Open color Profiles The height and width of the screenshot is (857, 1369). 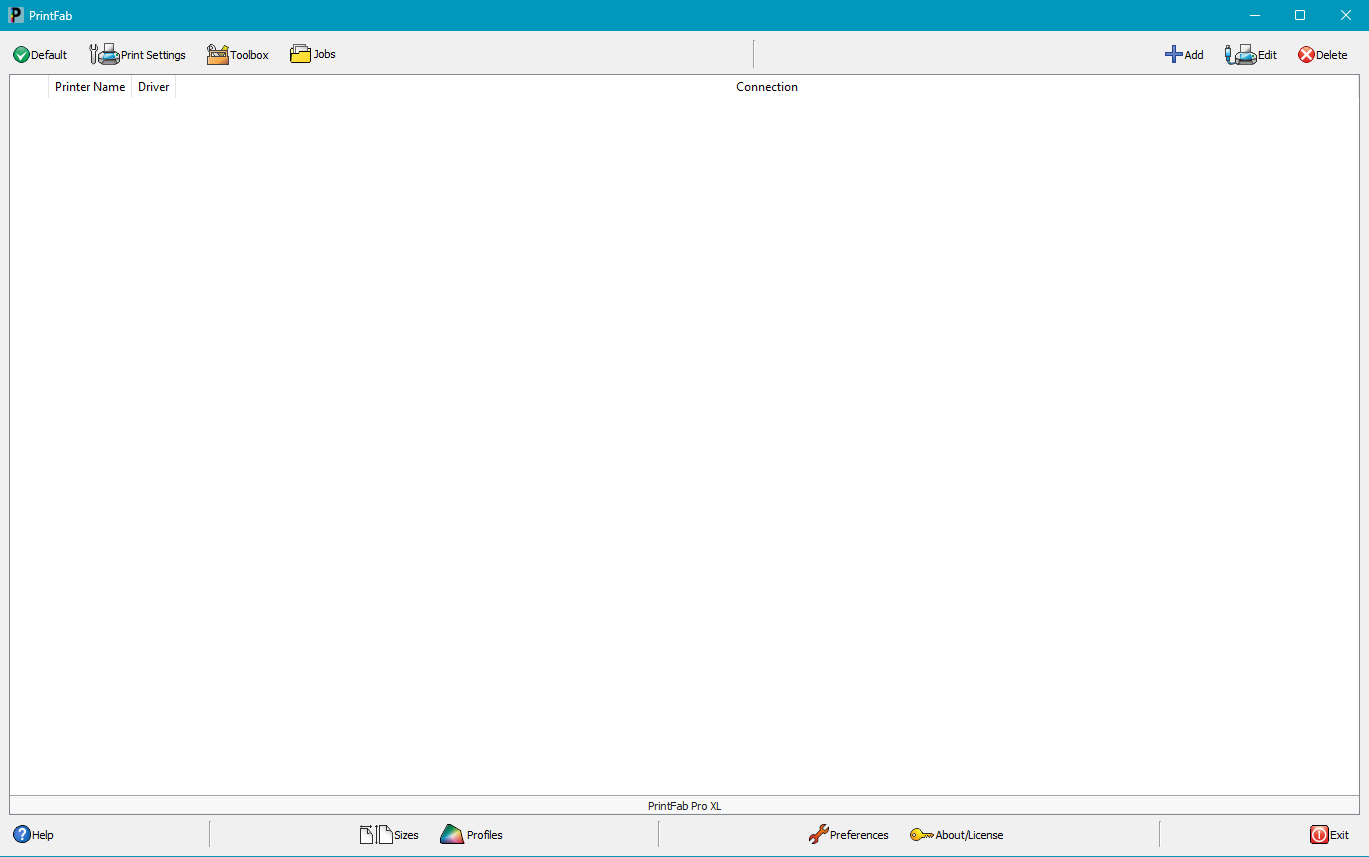pos(472,835)
